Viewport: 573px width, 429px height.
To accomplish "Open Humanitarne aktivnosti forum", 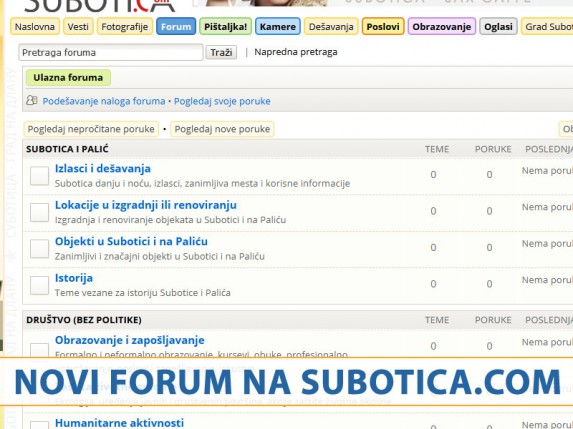I will 119,423.
